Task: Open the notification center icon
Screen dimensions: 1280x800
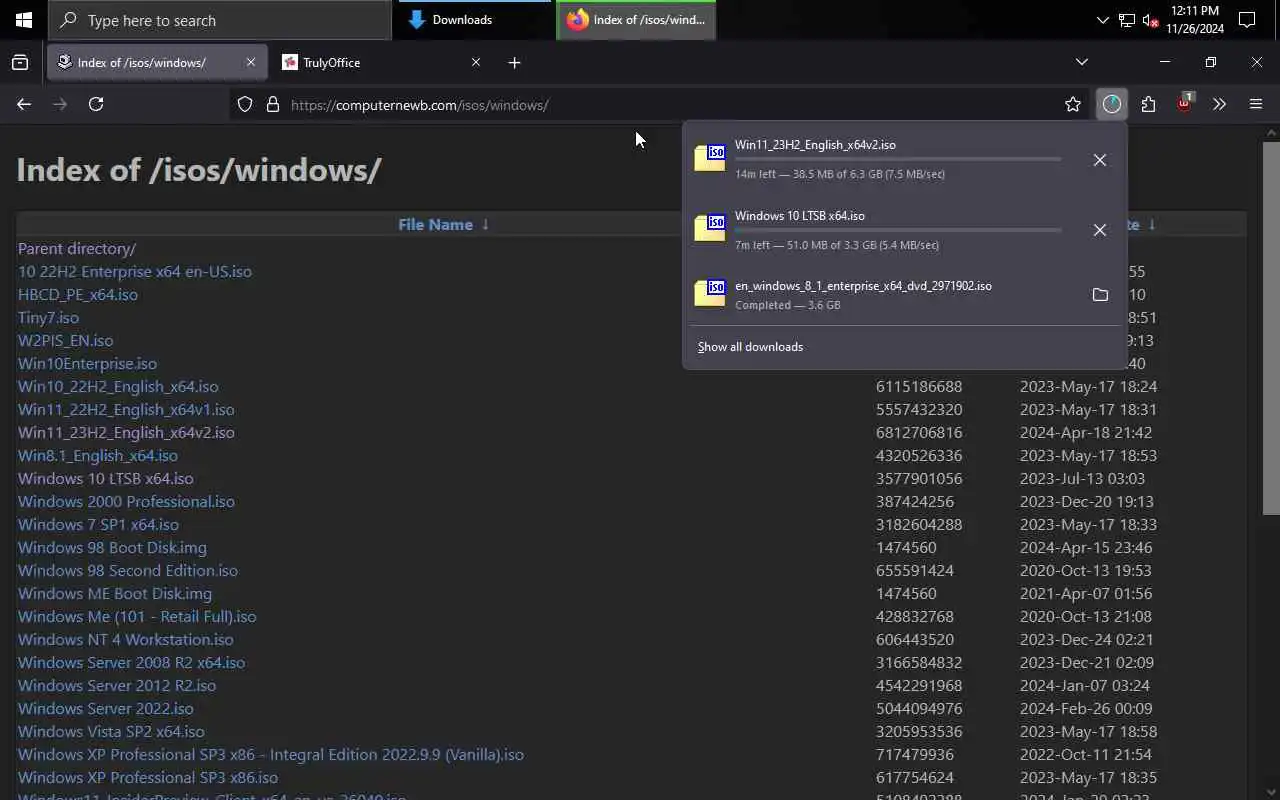Action: (x=1247, y=20)
